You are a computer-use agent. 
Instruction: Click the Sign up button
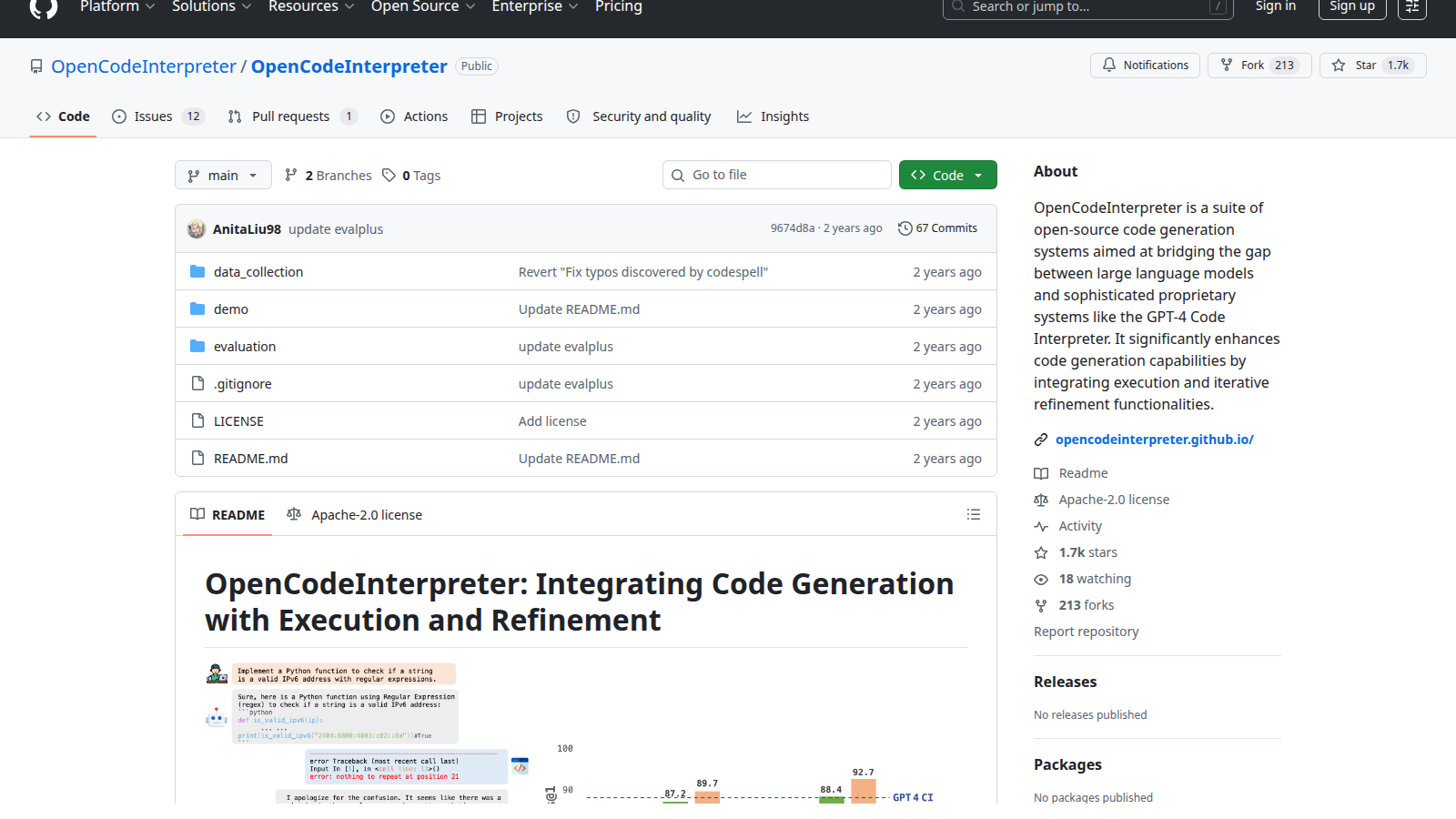(1352, 6)
